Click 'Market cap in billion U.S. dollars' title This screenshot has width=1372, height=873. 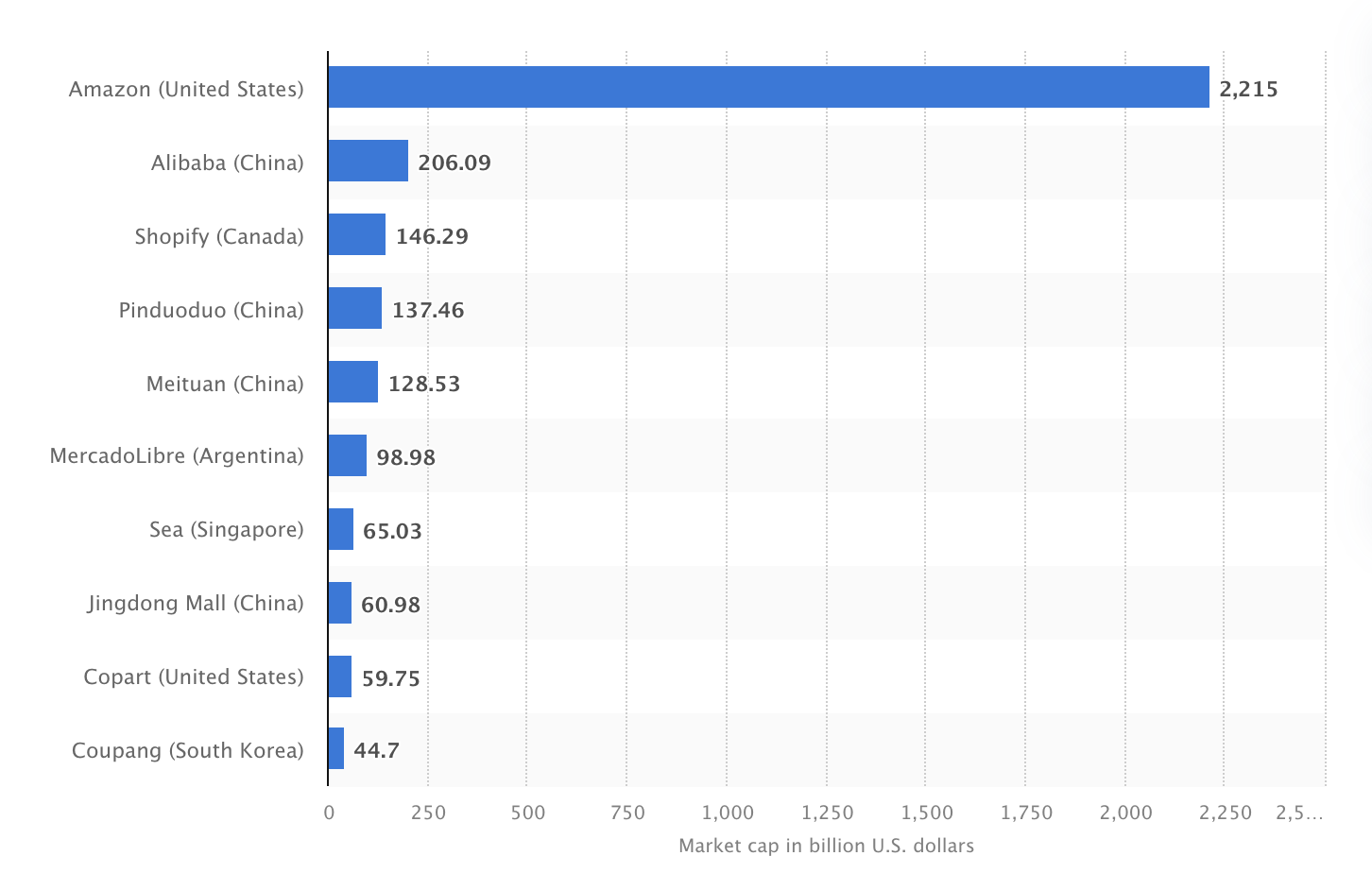pos(826,846)
